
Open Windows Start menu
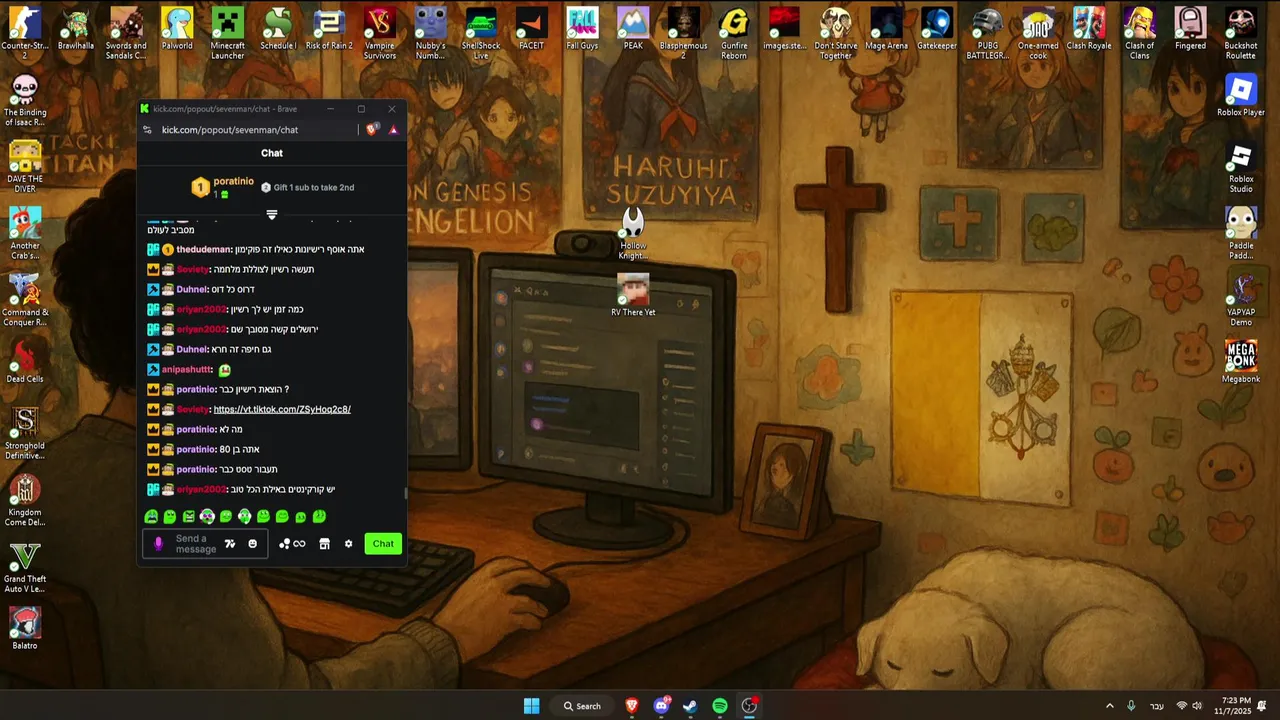(x=531, y=706)
